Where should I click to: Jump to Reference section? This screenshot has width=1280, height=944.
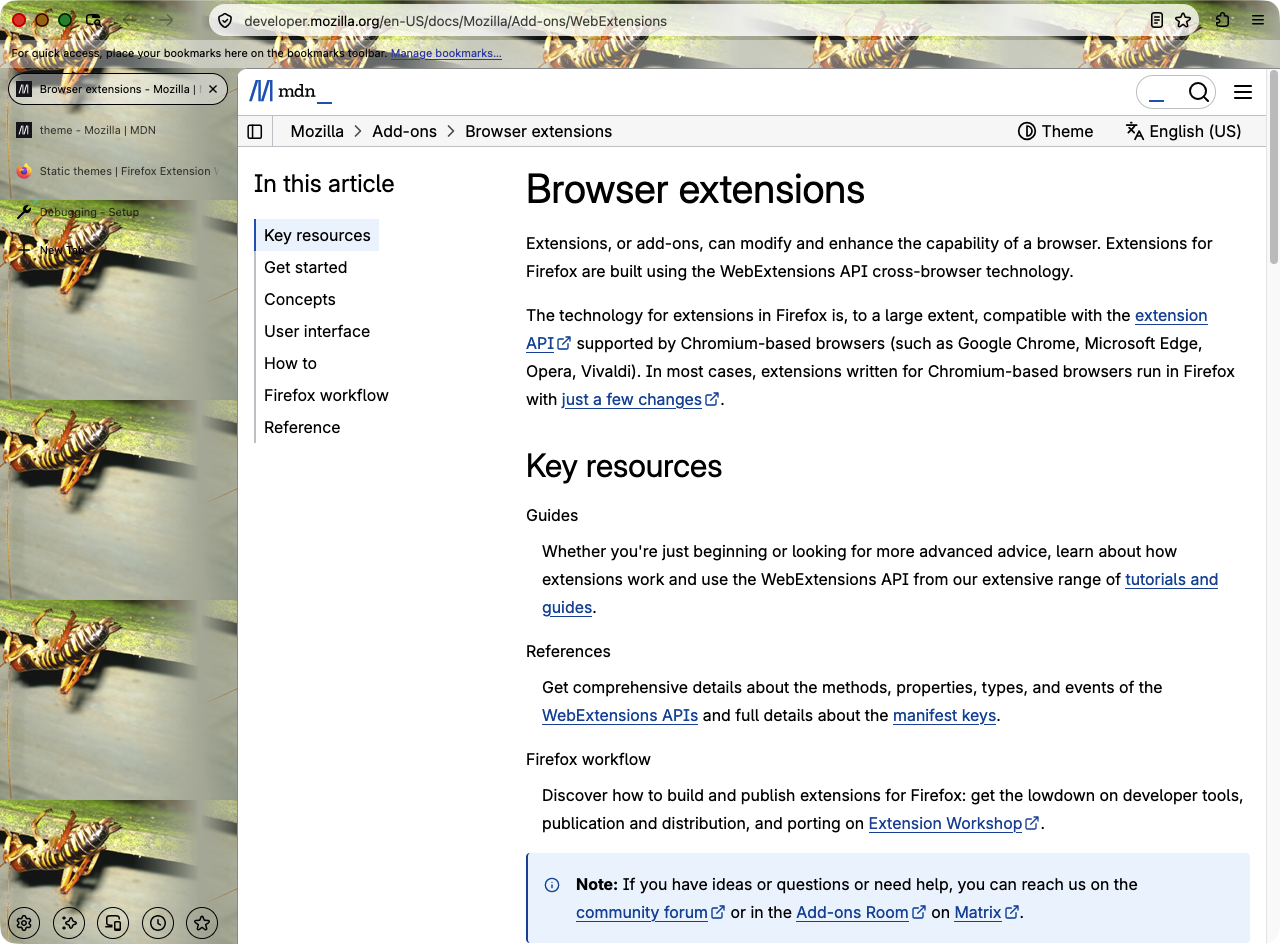pos(302,427)
